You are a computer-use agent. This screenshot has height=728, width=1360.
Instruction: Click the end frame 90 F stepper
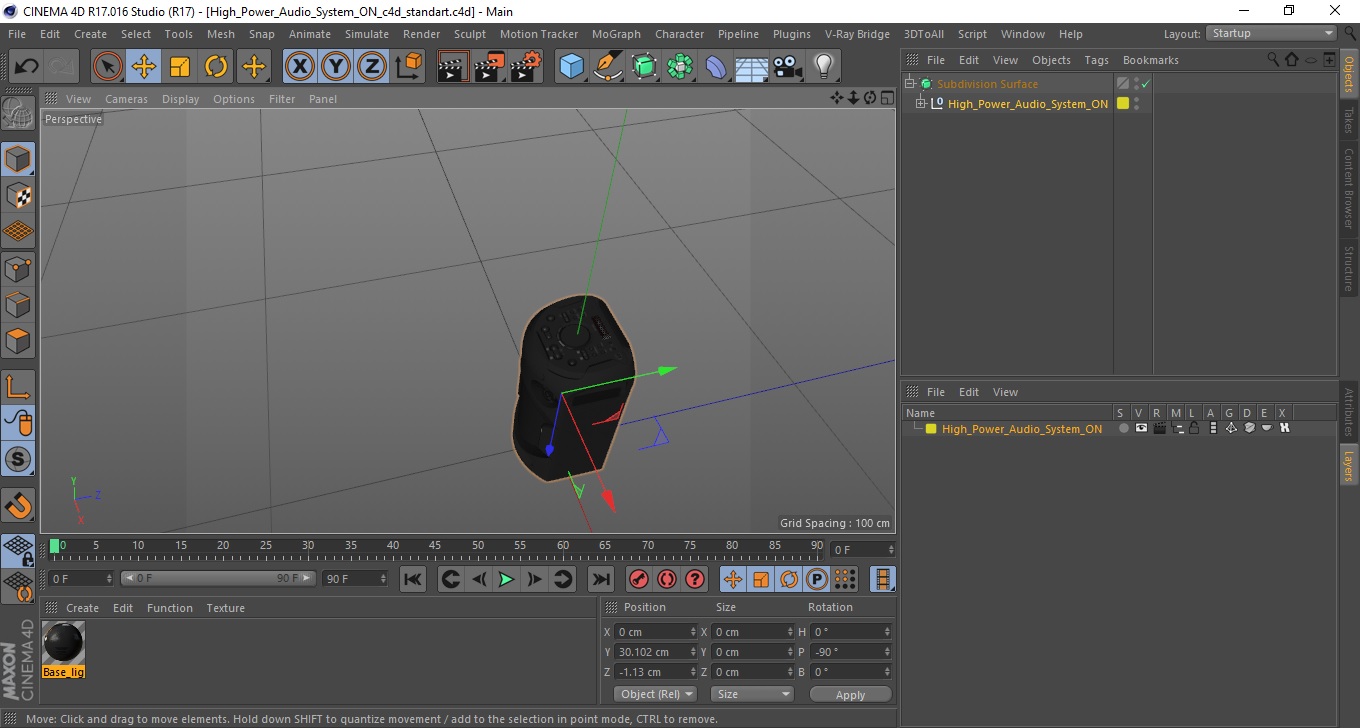(382, 579)
